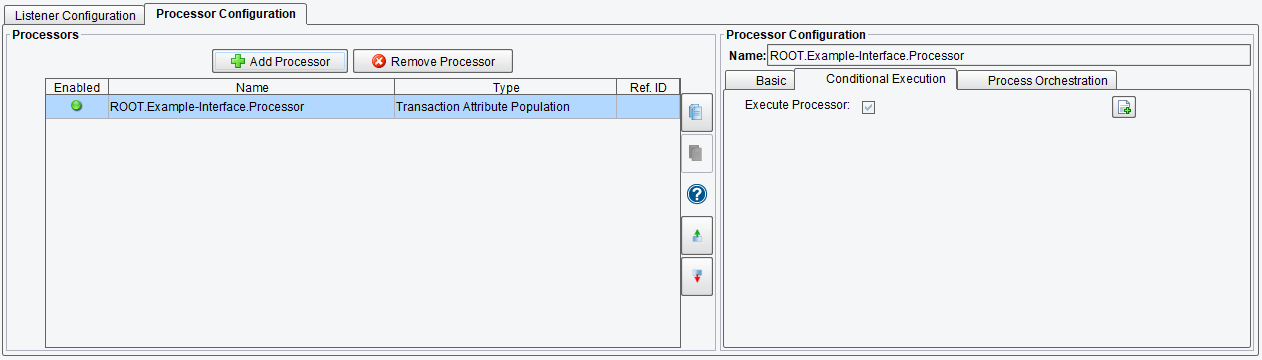Toggle the Execute Processor checkbox
The height and width of the screenshot is (360, 1262).
click(869, 107)
